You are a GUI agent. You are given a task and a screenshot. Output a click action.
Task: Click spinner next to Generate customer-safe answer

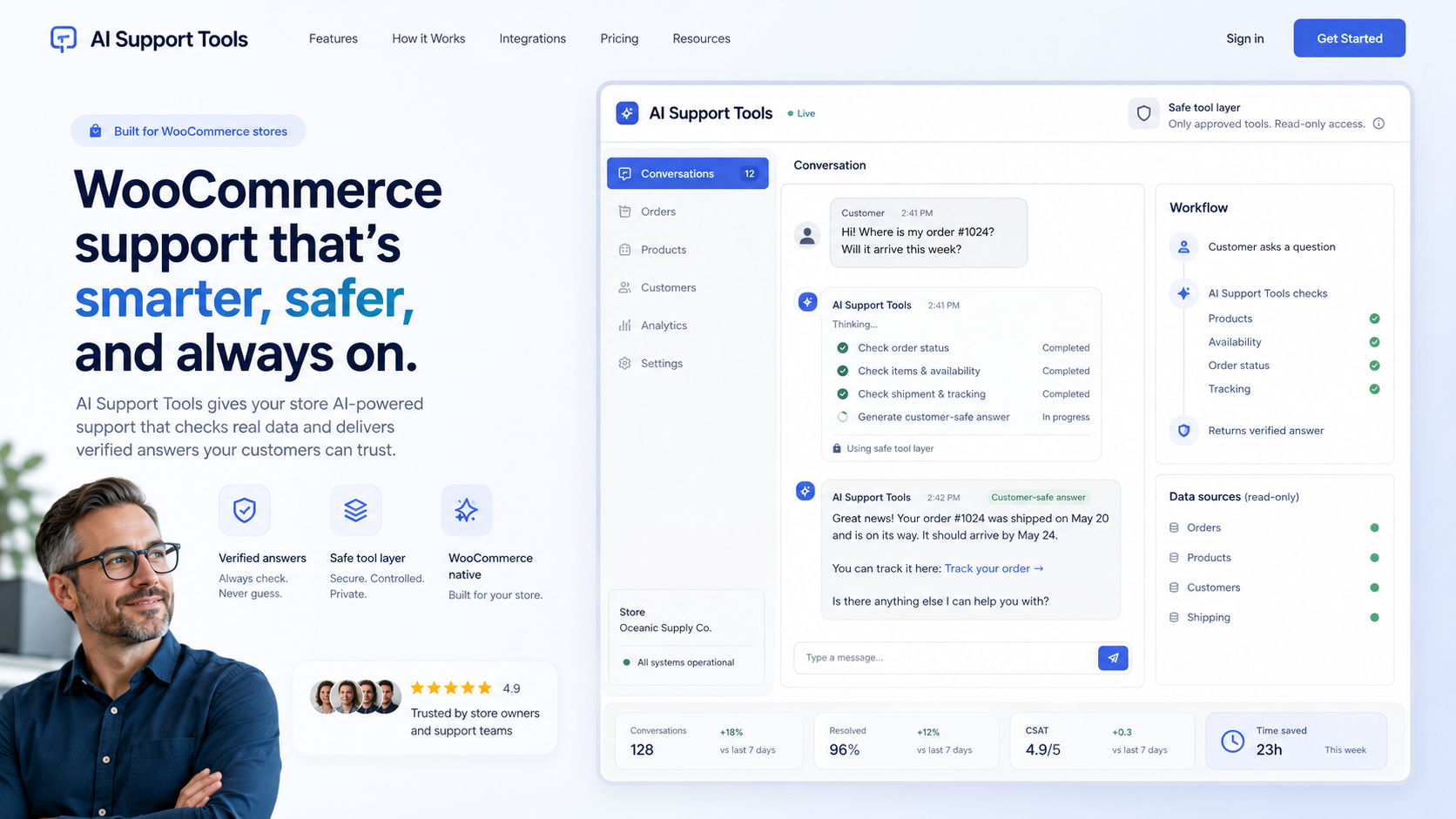(x=843, y=417)
